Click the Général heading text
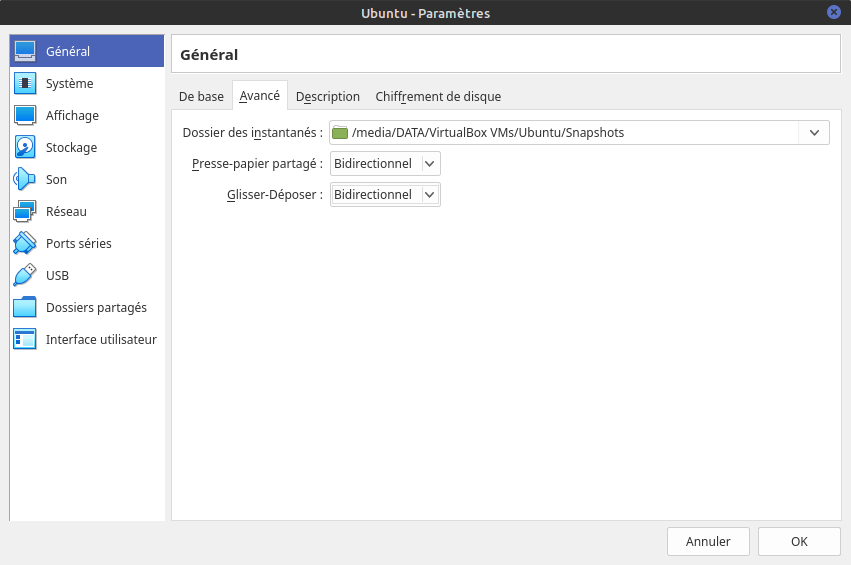 [209, 55]
